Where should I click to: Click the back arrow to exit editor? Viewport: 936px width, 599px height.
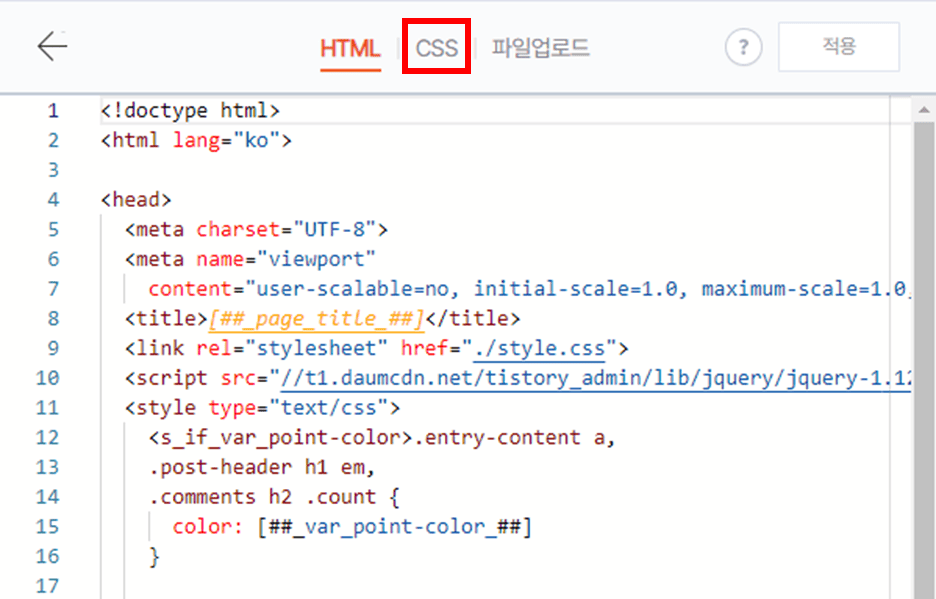(52, 46)
